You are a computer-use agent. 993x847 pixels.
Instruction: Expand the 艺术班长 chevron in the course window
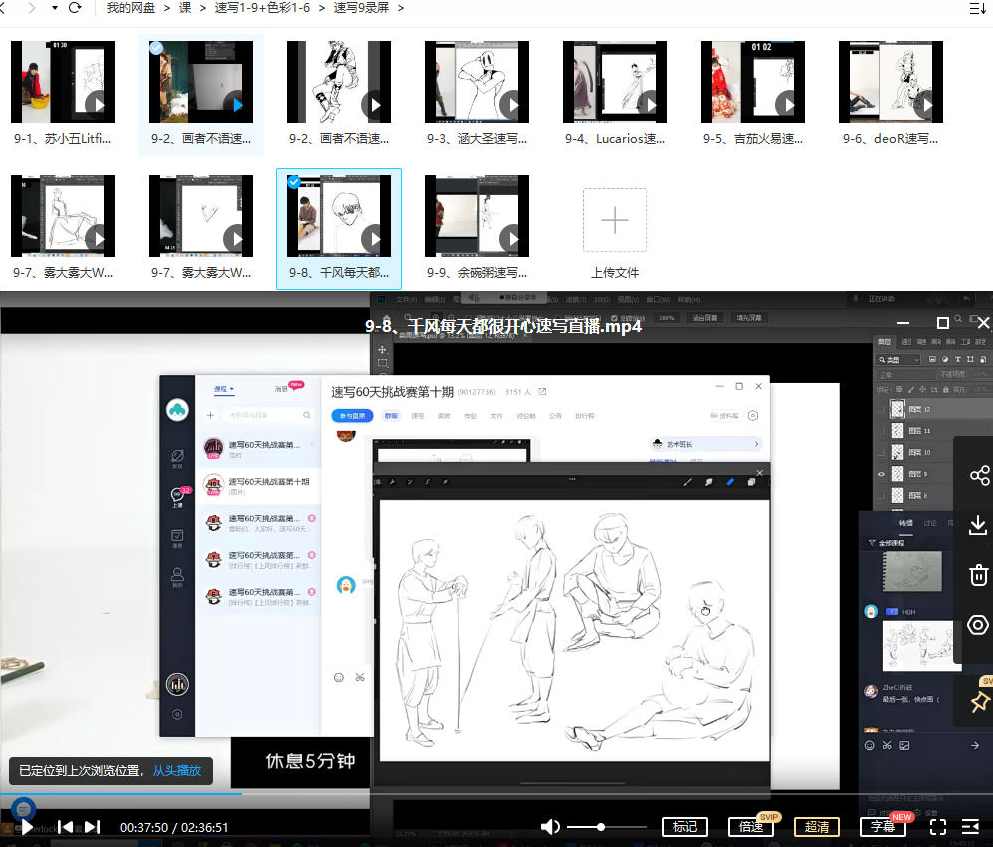point(755,443)
